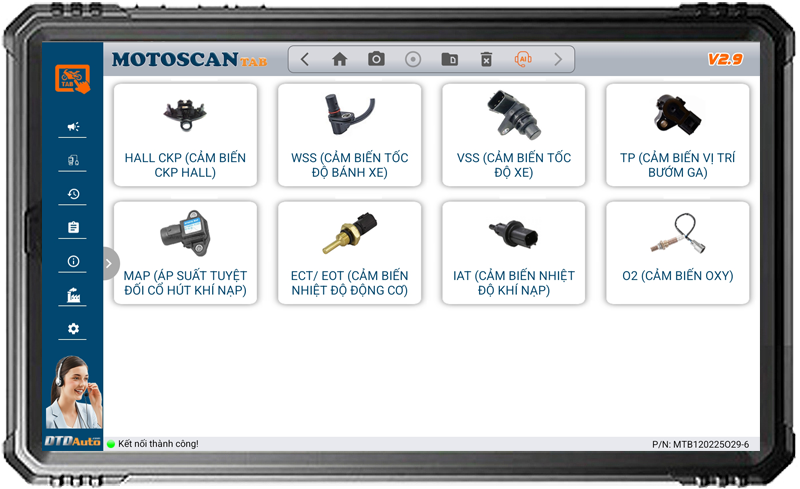Open saved files folder icon

coord(449,59)
